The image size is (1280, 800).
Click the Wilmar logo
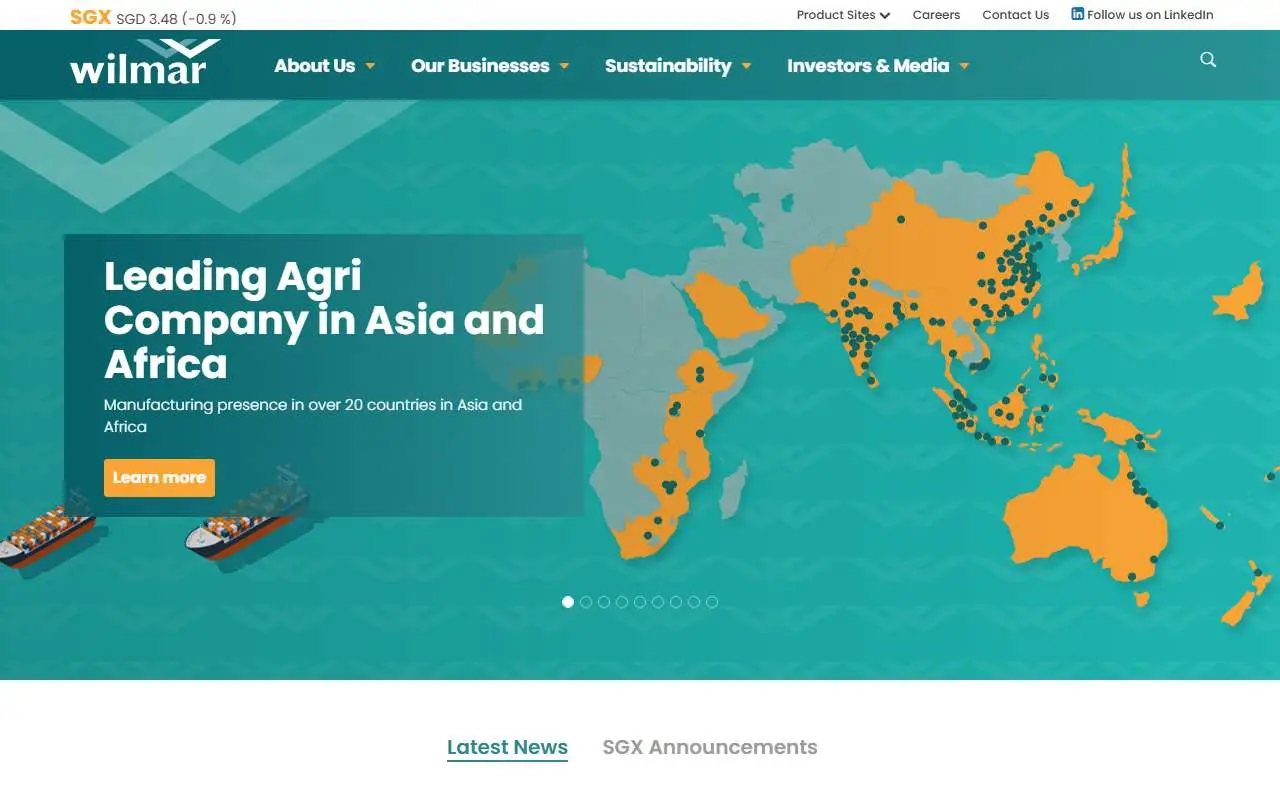click(145, 62)
